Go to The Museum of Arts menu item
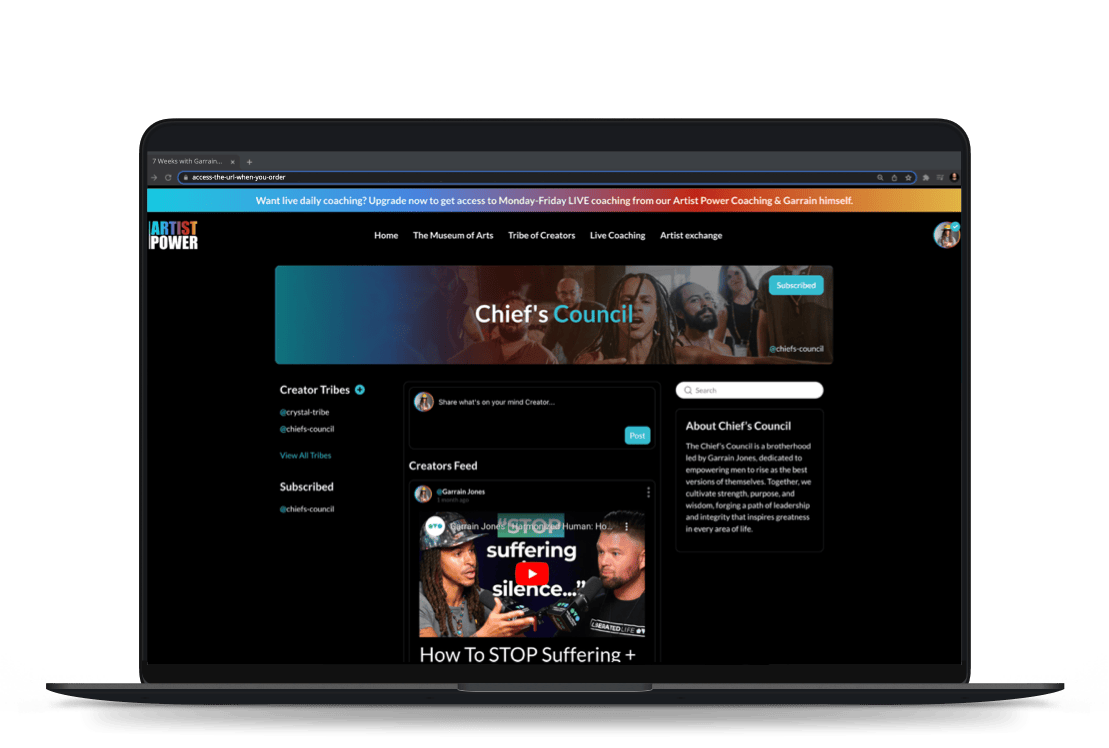Screen dimensions: 1109x748 point(453,236)
